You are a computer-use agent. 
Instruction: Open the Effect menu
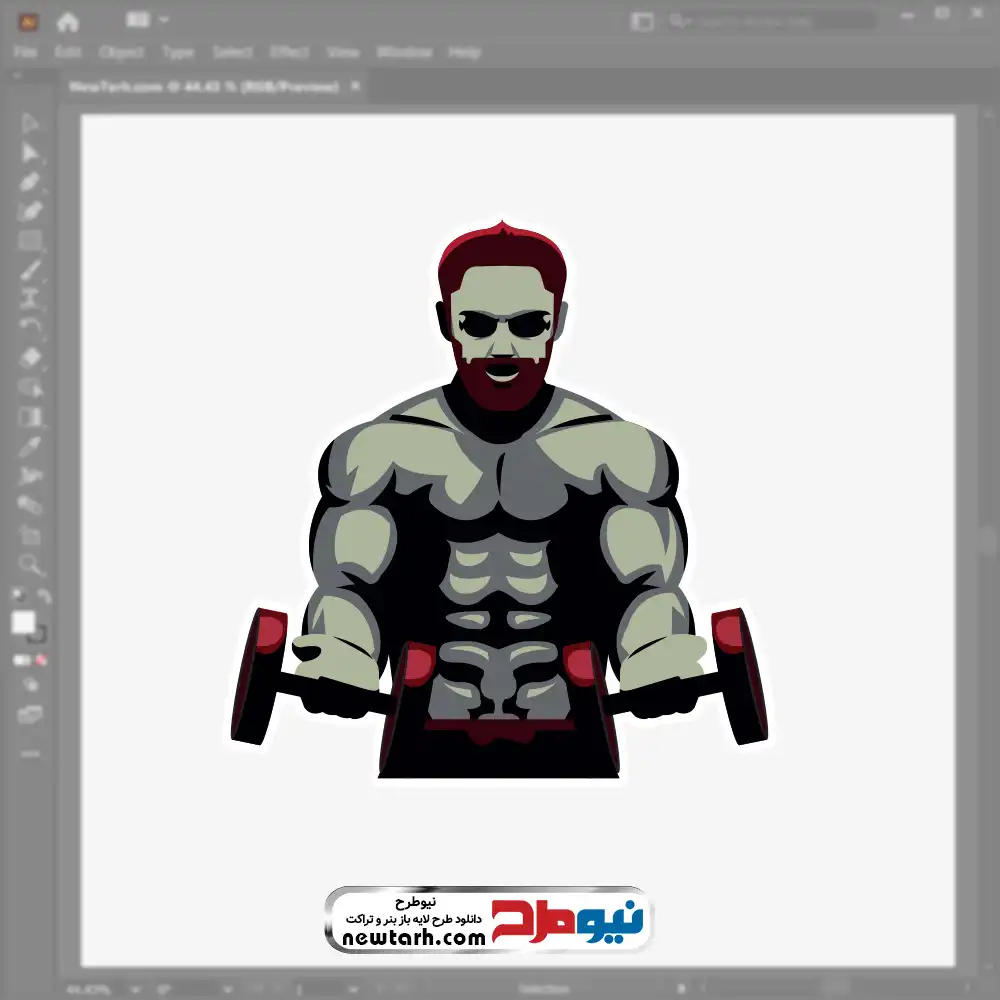(289, 52)
